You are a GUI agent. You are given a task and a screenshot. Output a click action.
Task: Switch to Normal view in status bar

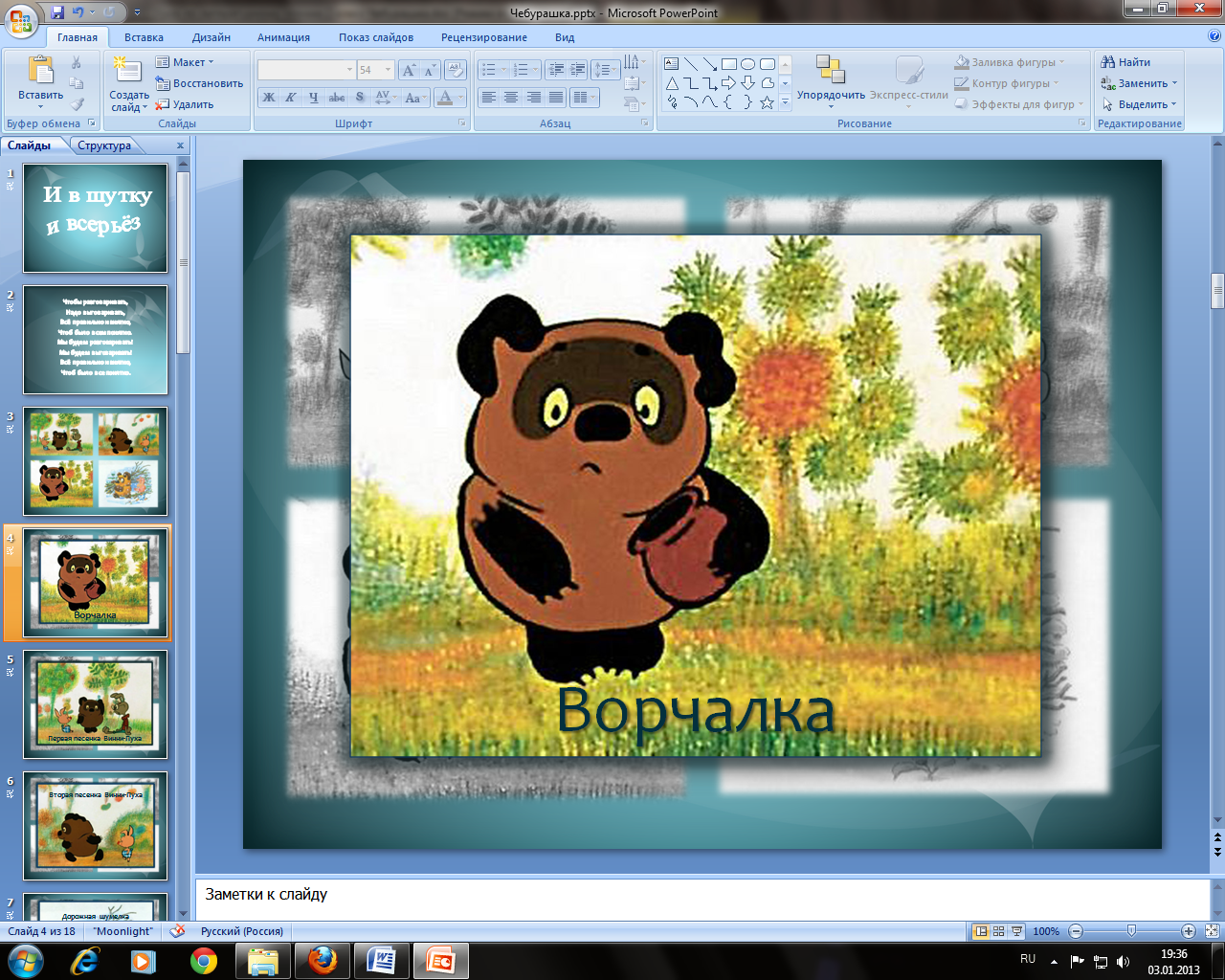[x=981, y=931]
